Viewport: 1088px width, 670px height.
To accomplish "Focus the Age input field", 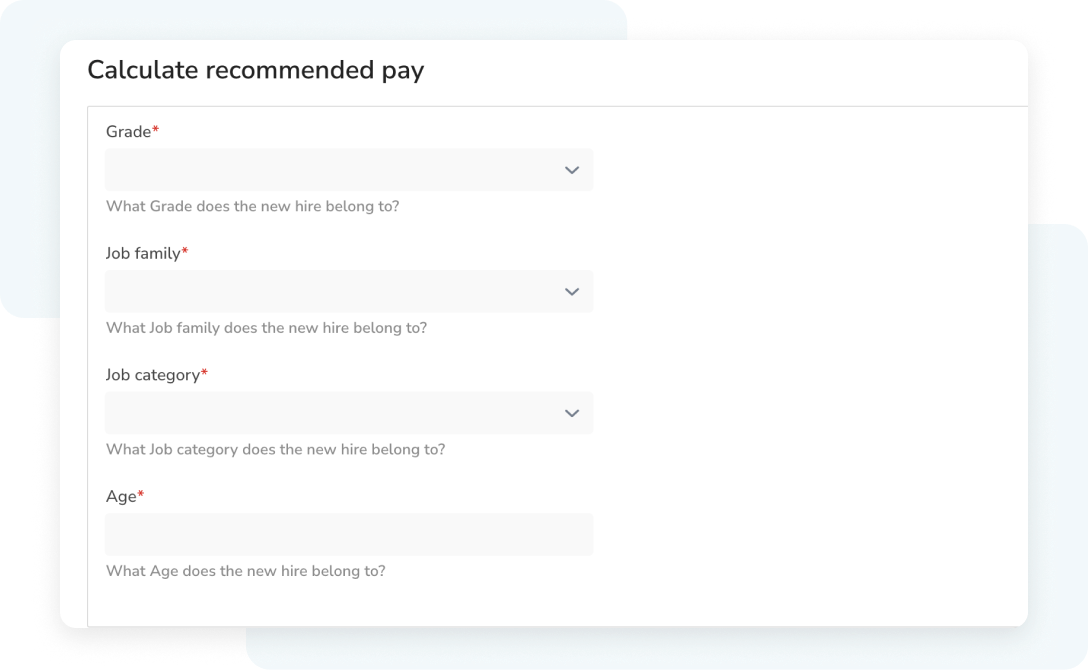I will [x=349, y=535].
